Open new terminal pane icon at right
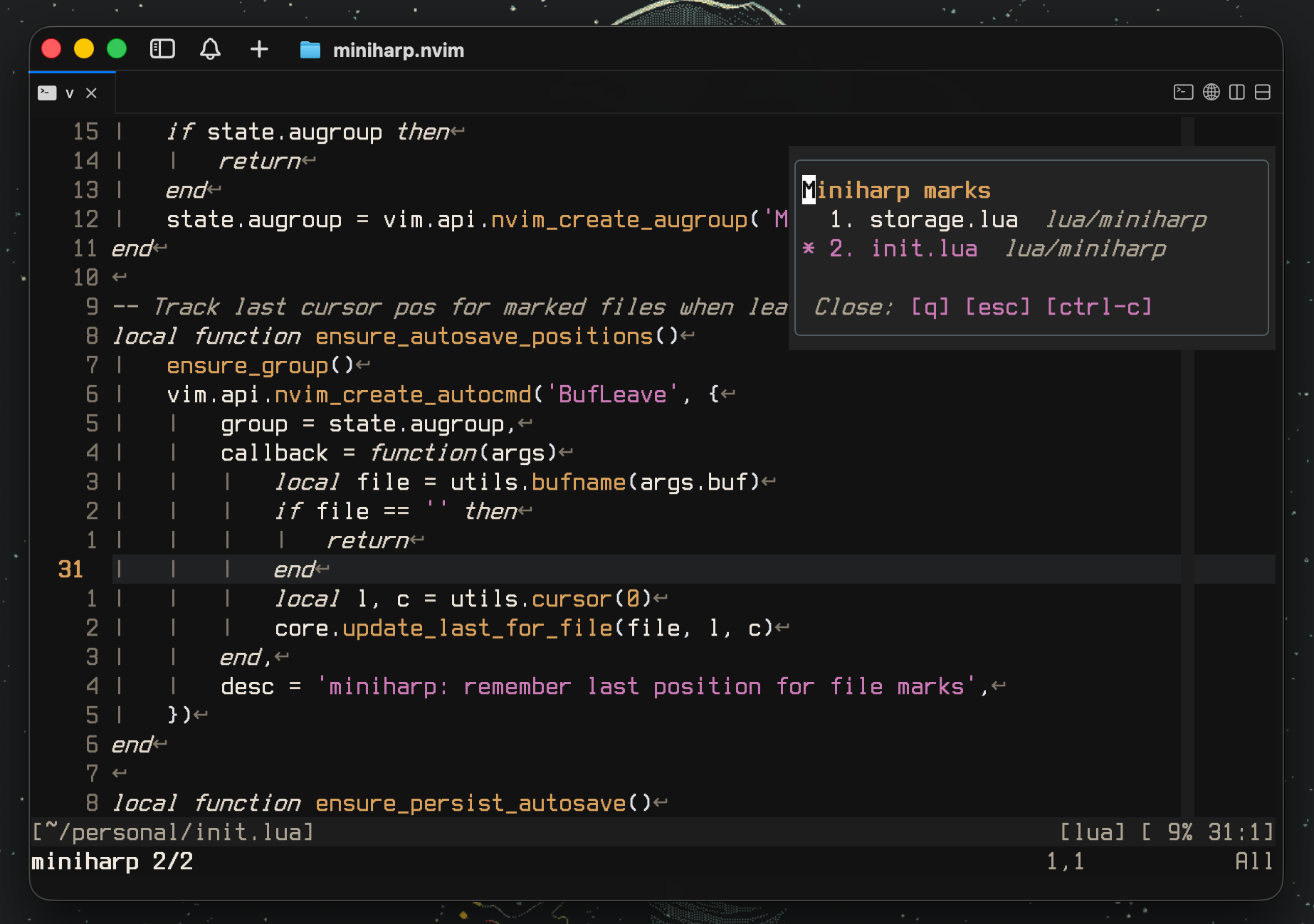Screen dimensions: 1314x924 (1183, 92)
